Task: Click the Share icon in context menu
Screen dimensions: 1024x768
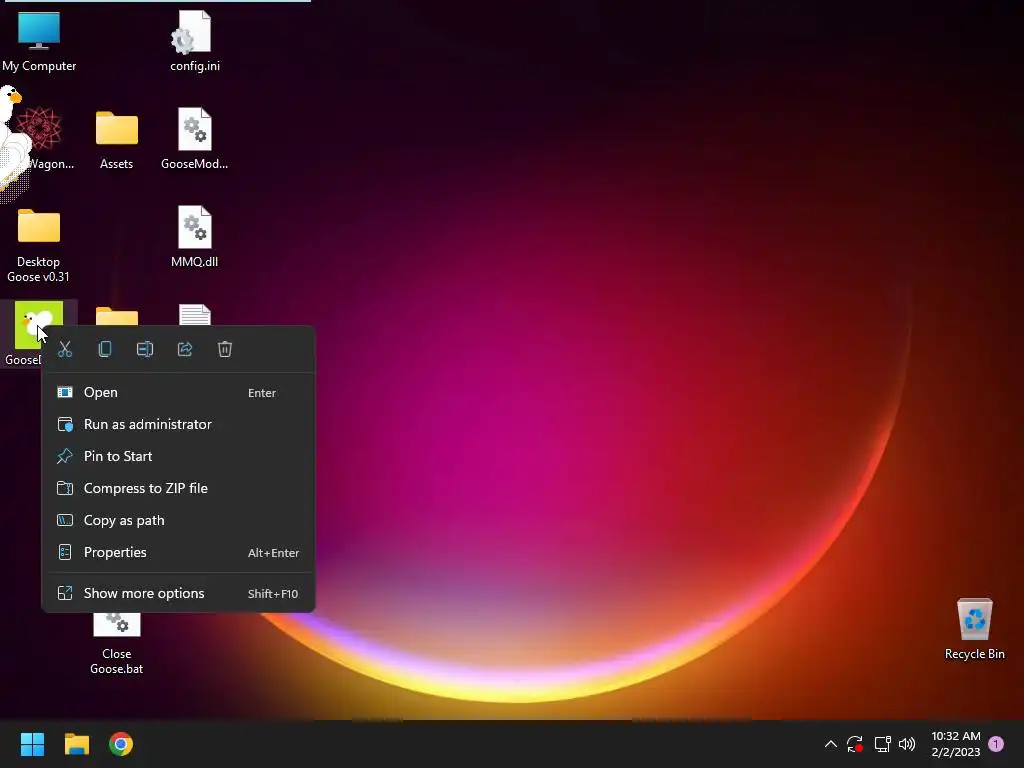Action: coord(185,349)
